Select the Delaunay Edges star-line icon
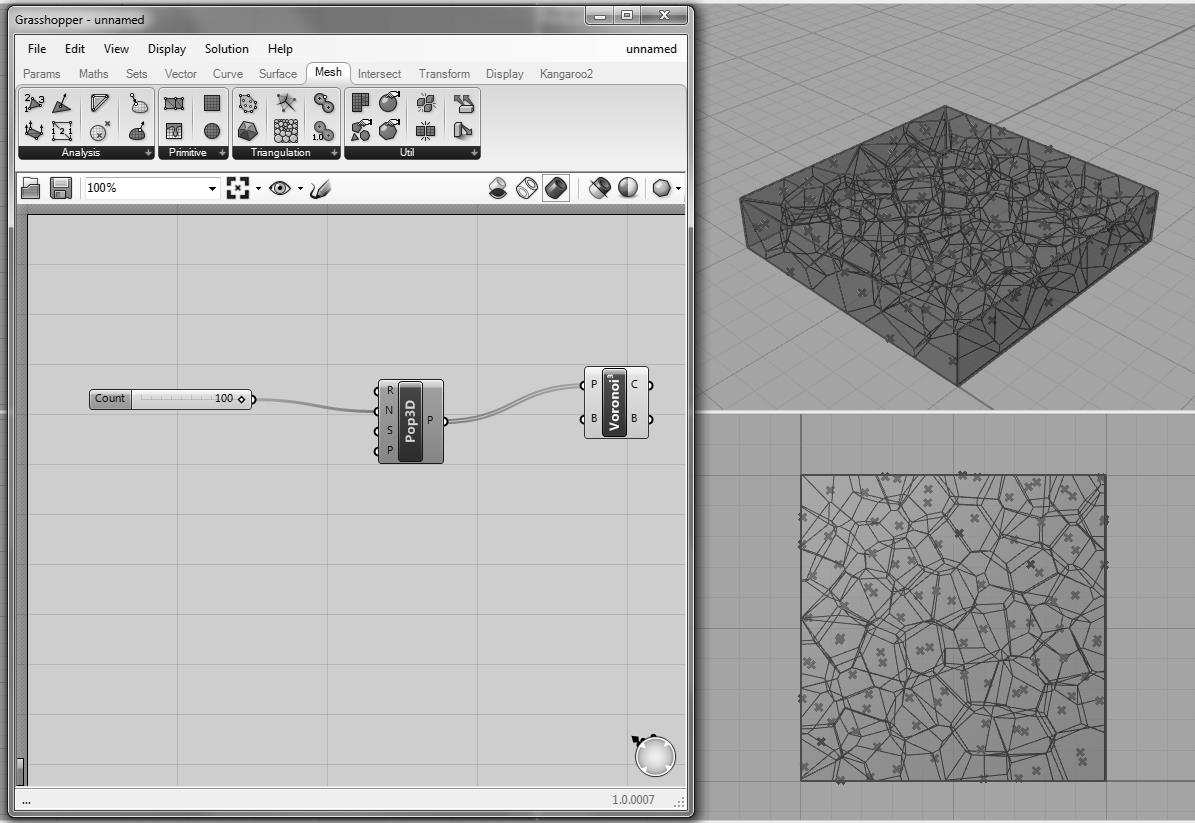The width and height of the screenshot is (1195, 823). tap(286, 103)
